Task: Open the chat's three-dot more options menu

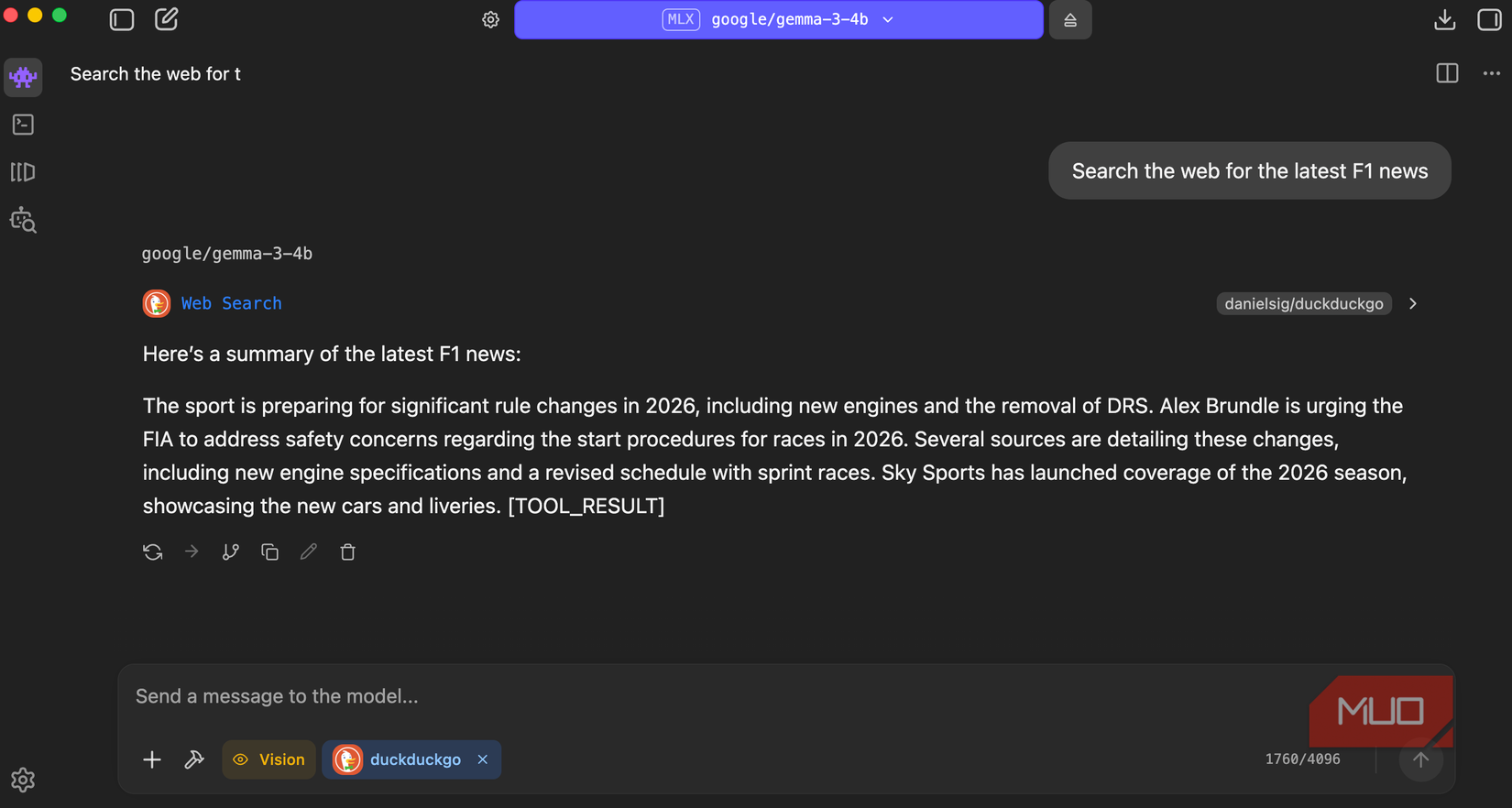Action: point(1492,73)
